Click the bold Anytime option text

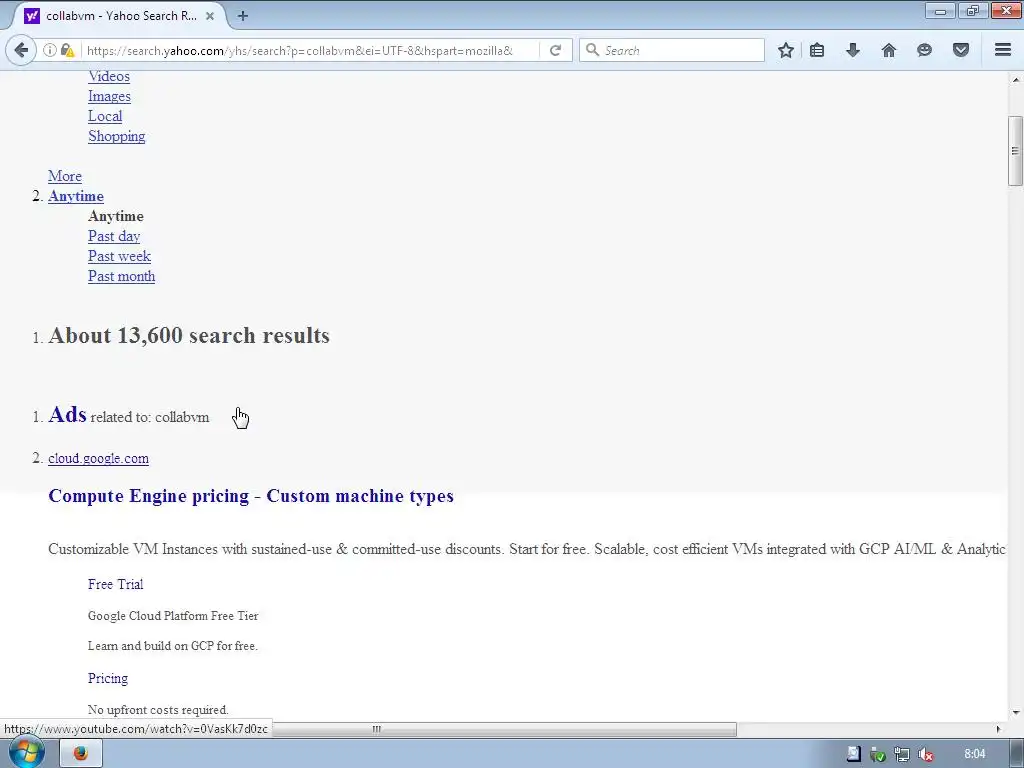click(116, 216)
